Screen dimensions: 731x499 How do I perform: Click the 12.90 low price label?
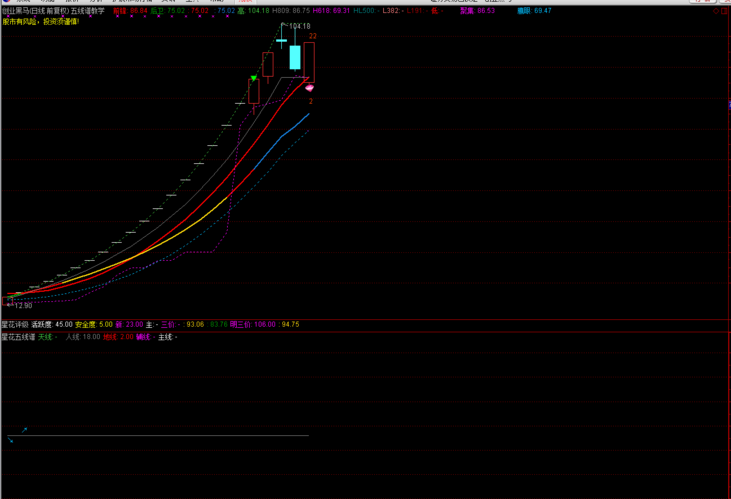(x=23, y=306)
